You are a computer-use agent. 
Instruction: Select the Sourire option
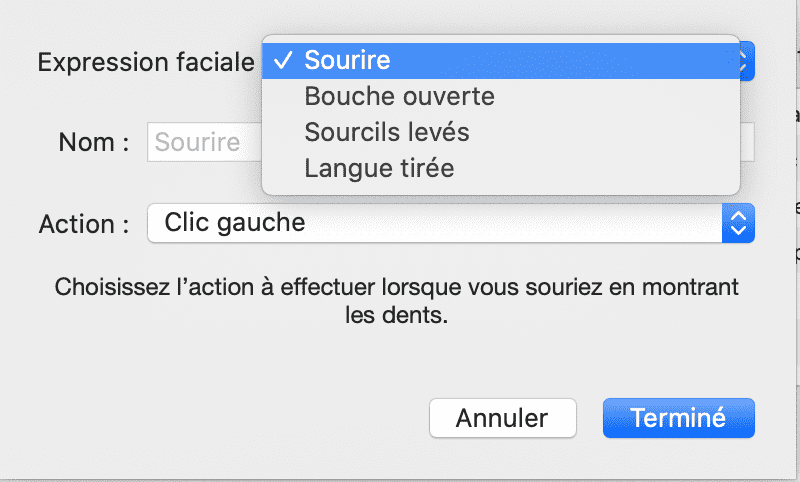coord(347,60)
